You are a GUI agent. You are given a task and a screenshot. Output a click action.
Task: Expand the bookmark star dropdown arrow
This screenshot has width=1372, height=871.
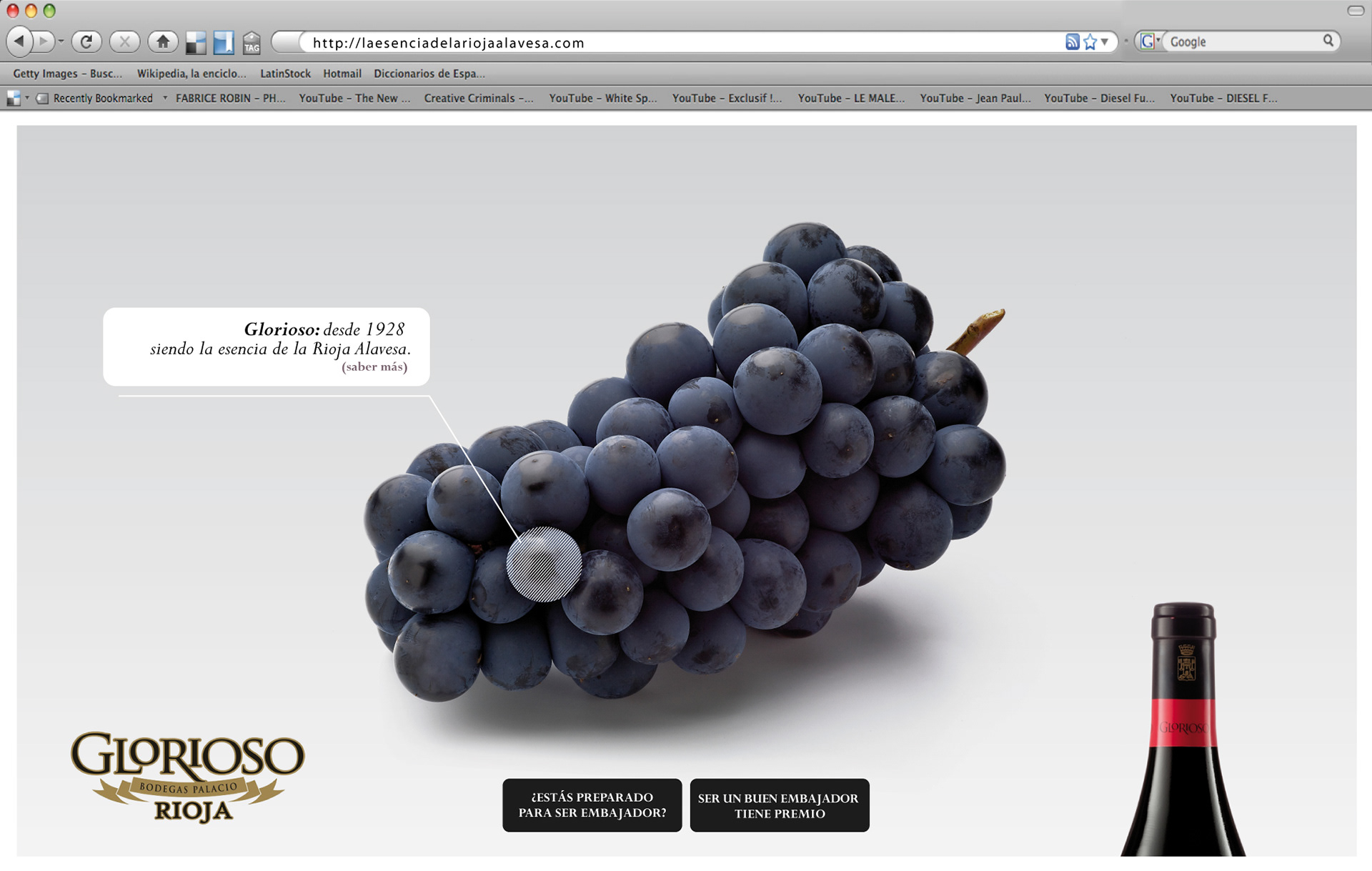coord(1105,42)
